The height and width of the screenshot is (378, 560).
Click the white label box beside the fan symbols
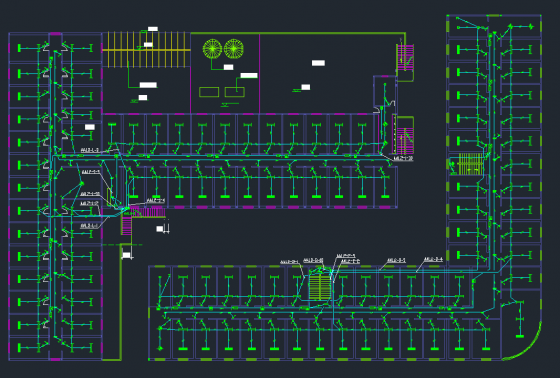click(229, 67)
